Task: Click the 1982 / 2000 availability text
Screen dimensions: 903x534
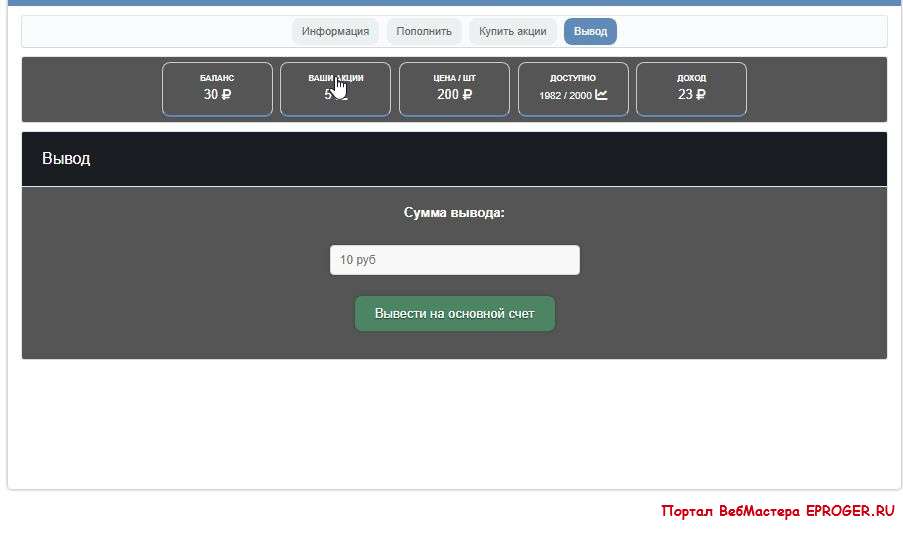Action: tap(565, 96)
